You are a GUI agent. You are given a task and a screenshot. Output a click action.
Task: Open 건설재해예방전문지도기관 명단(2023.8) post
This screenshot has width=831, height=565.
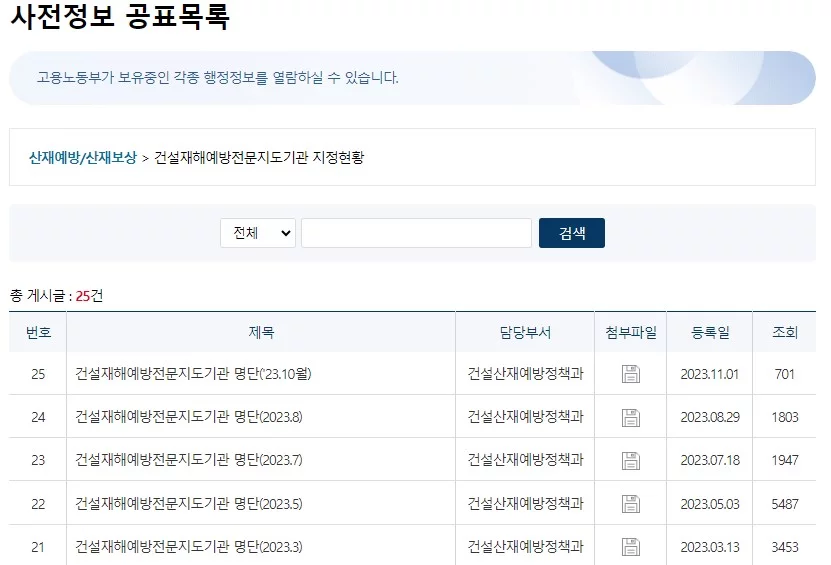coord(189,417)
